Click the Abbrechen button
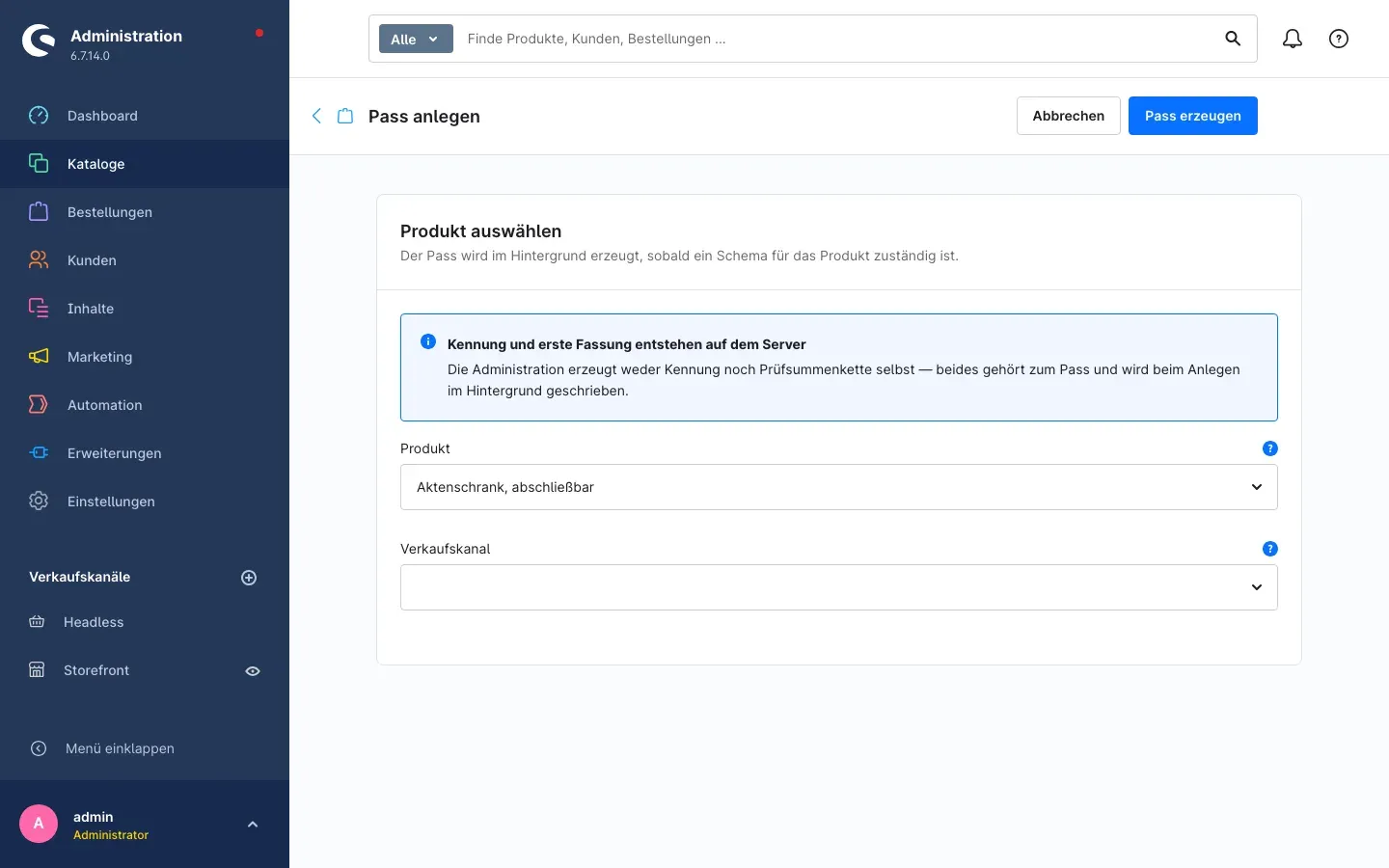The width and height of the screenshot is (1389, 868). point(1069,116)
